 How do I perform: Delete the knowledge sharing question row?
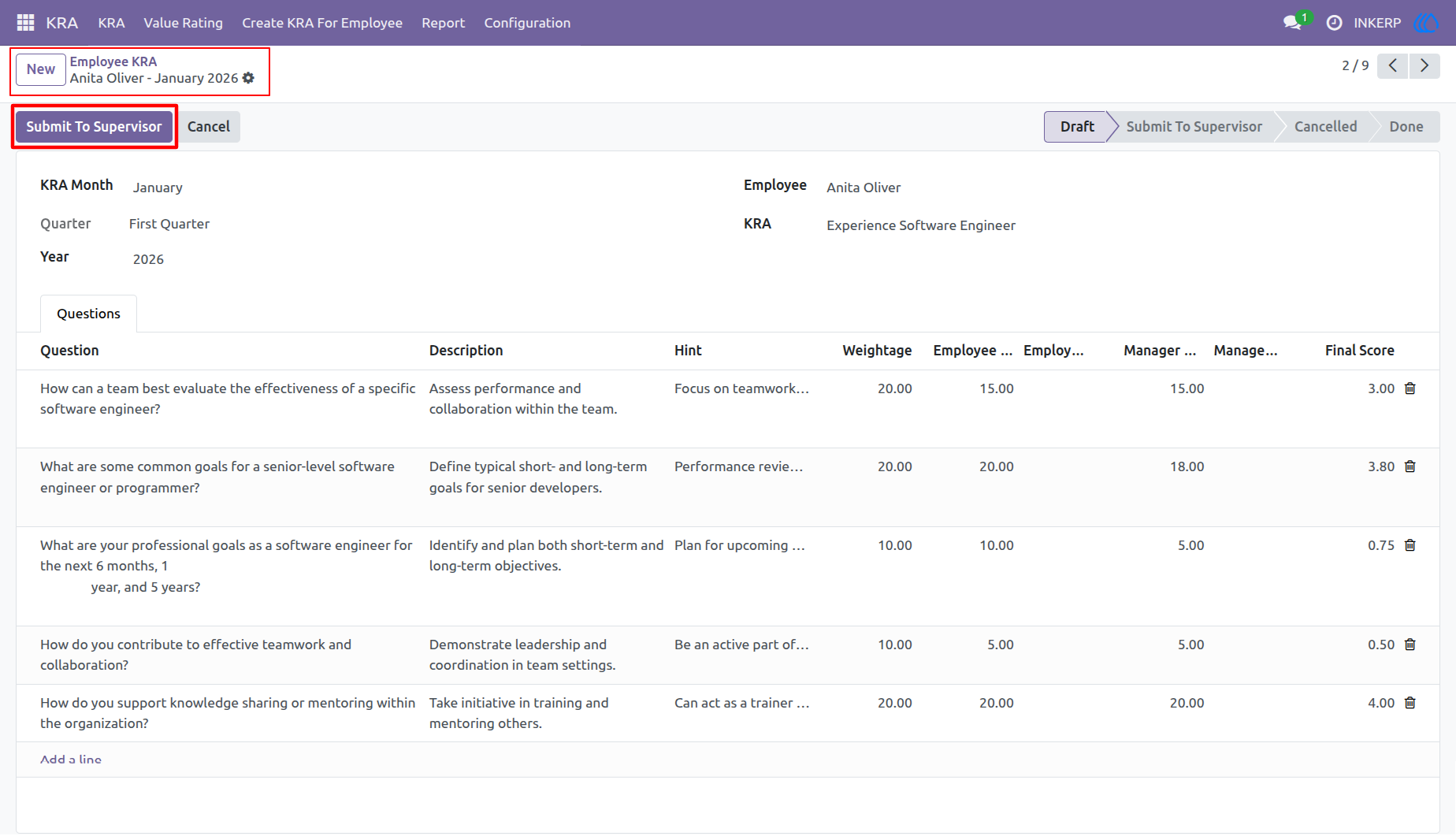tap(1410, 703)
